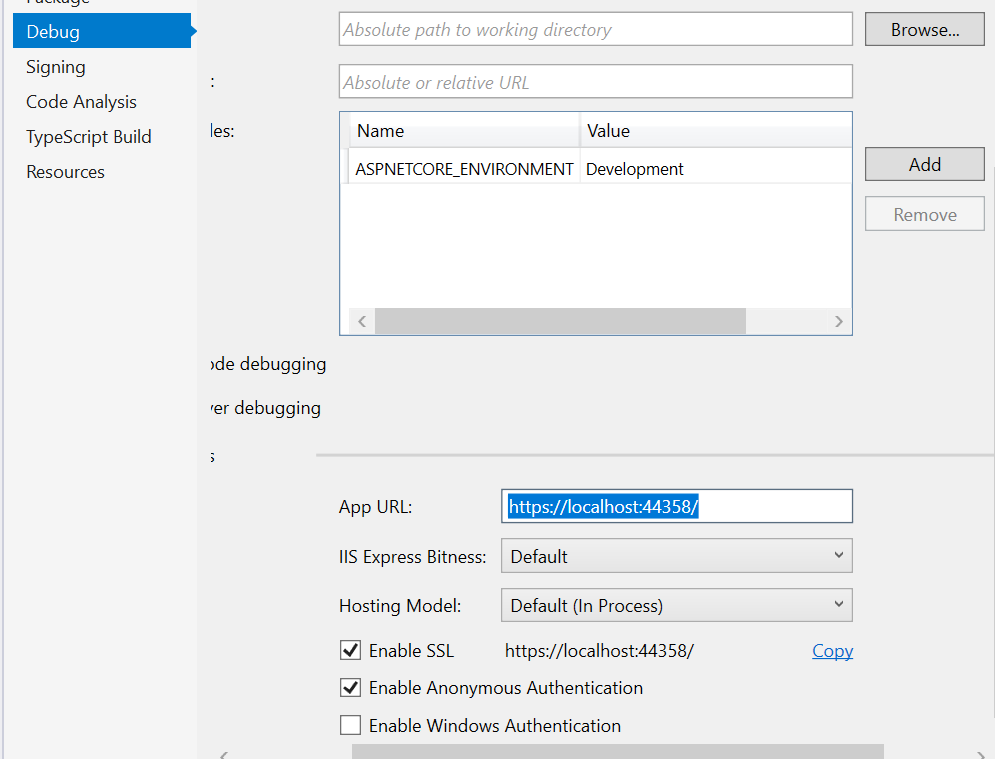
Task: Select the ASPNETCORE_ENVIRONMENT name cell
Action: pos(464,169)
